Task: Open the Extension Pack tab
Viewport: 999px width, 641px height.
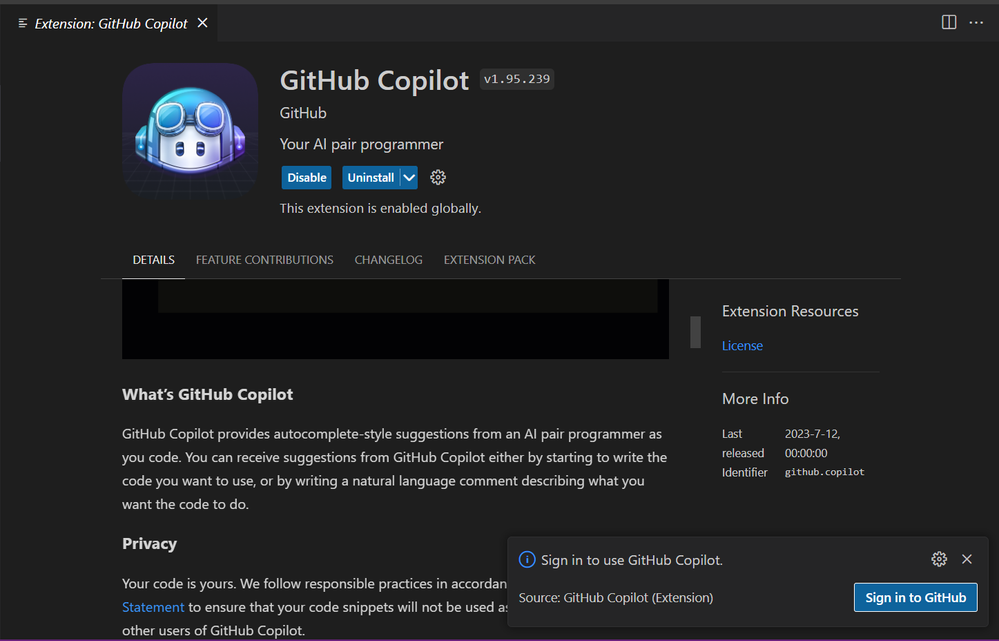Action: (x=489, y=260)
